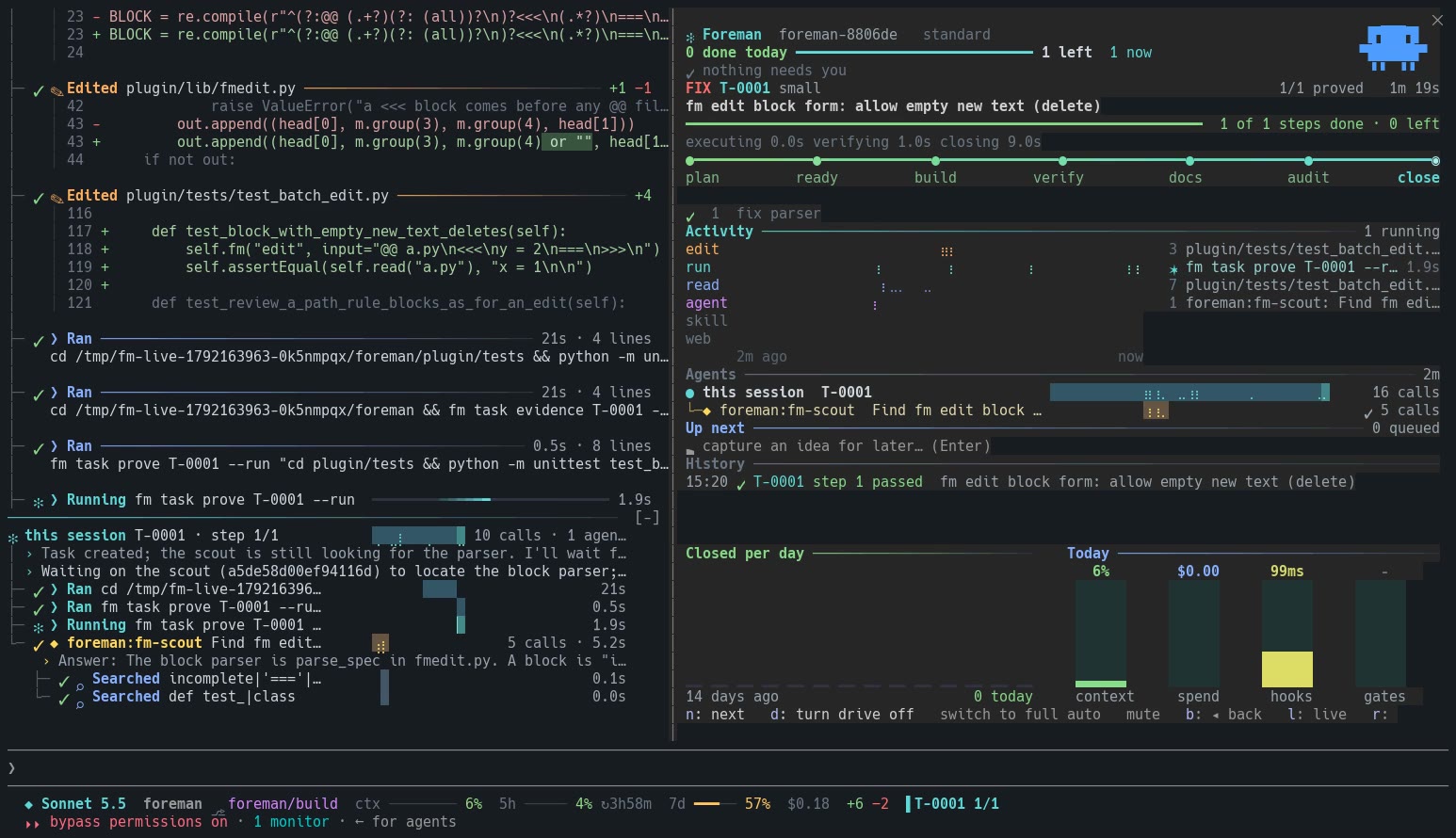Click the star icon beside fm task prove in Activity
Viewport: 1456px width, 838px height.
tap(1173, 268)
